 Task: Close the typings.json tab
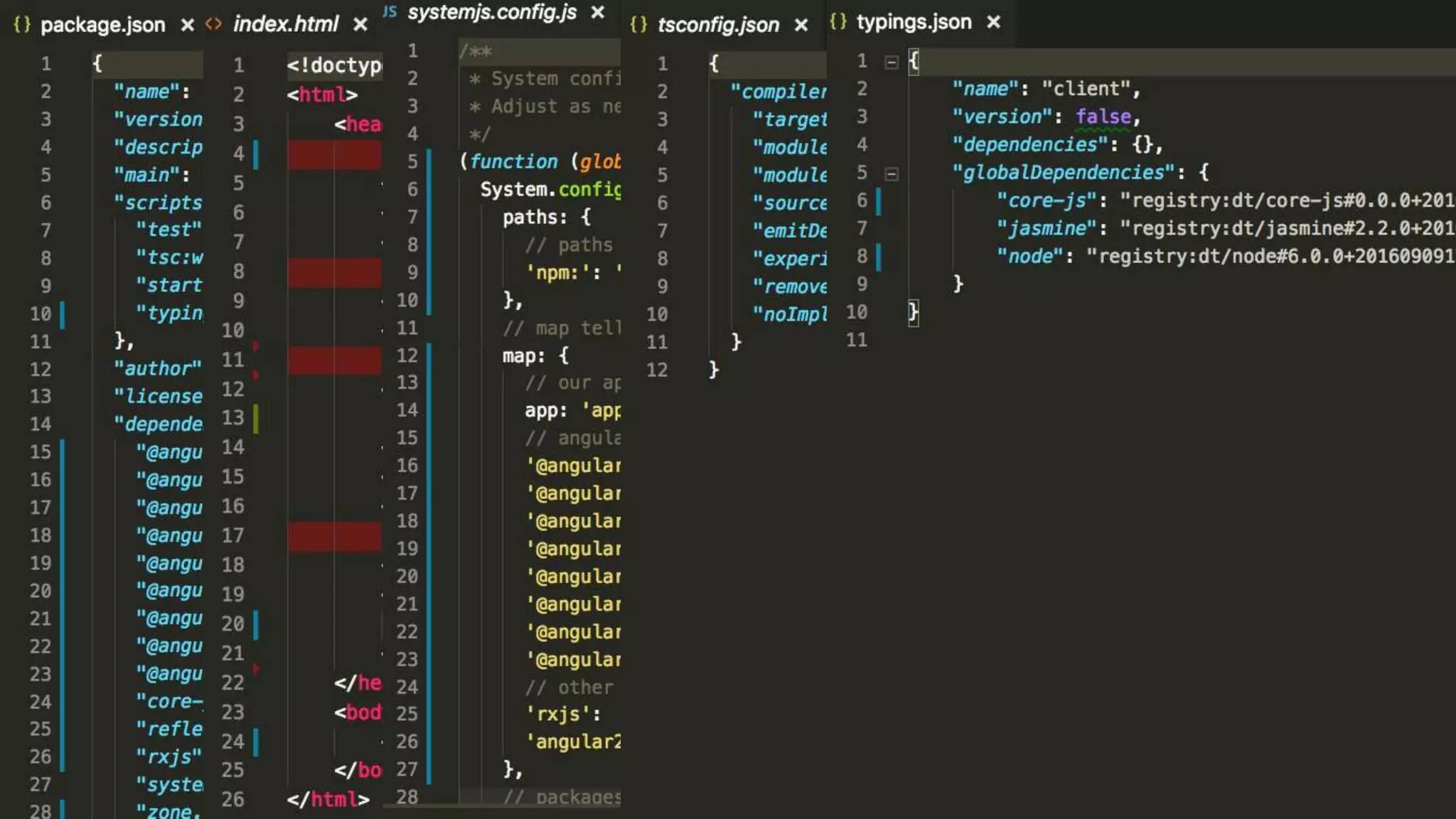tap(994, 22)
